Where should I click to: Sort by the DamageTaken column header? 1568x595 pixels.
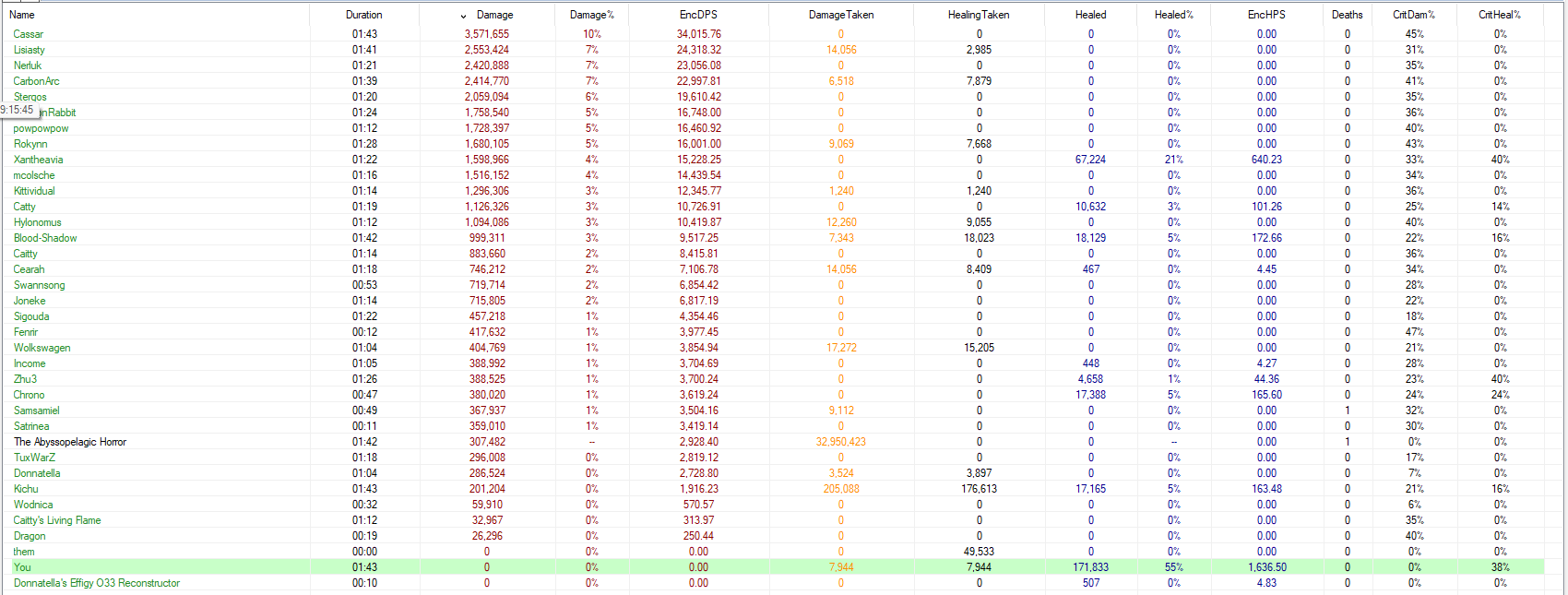[x=840, y=15]
